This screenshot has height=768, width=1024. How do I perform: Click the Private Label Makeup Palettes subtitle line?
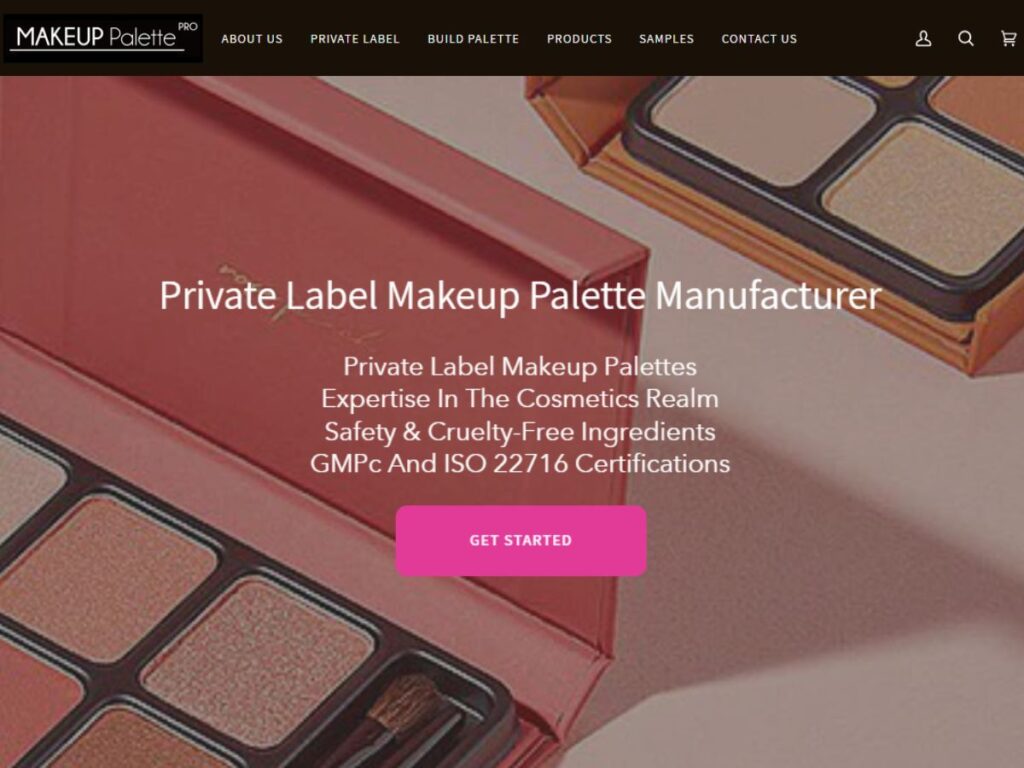(x=520, y=366)
